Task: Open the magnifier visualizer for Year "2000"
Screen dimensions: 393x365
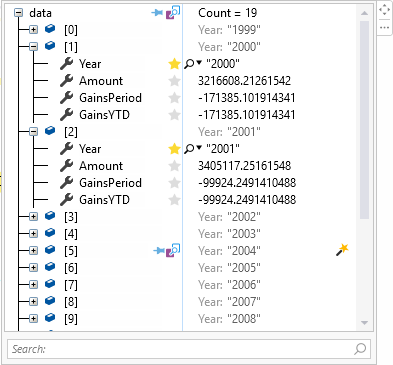Action: point(189,64)
